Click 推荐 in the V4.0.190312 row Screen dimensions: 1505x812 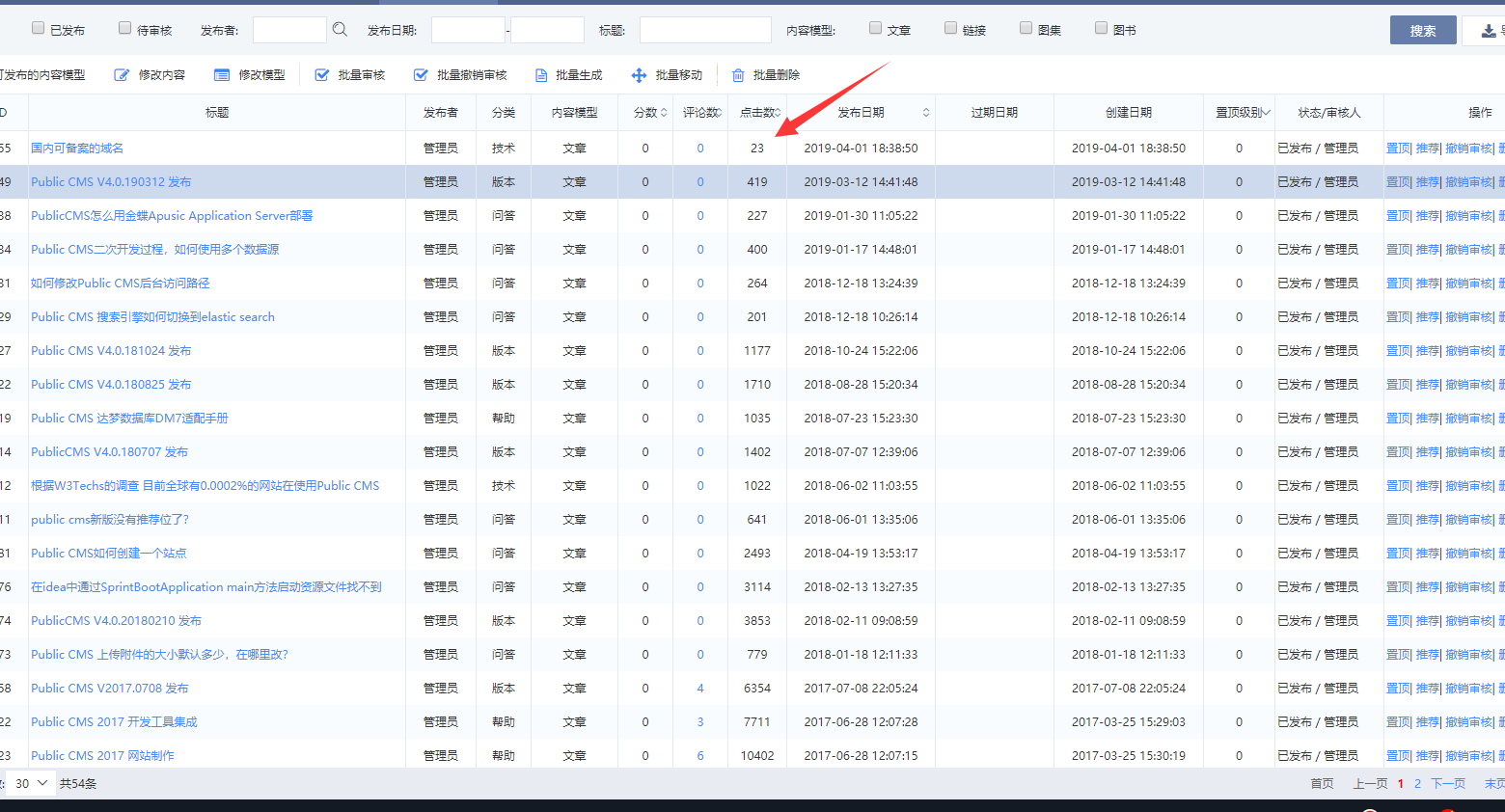(1428, 182)
